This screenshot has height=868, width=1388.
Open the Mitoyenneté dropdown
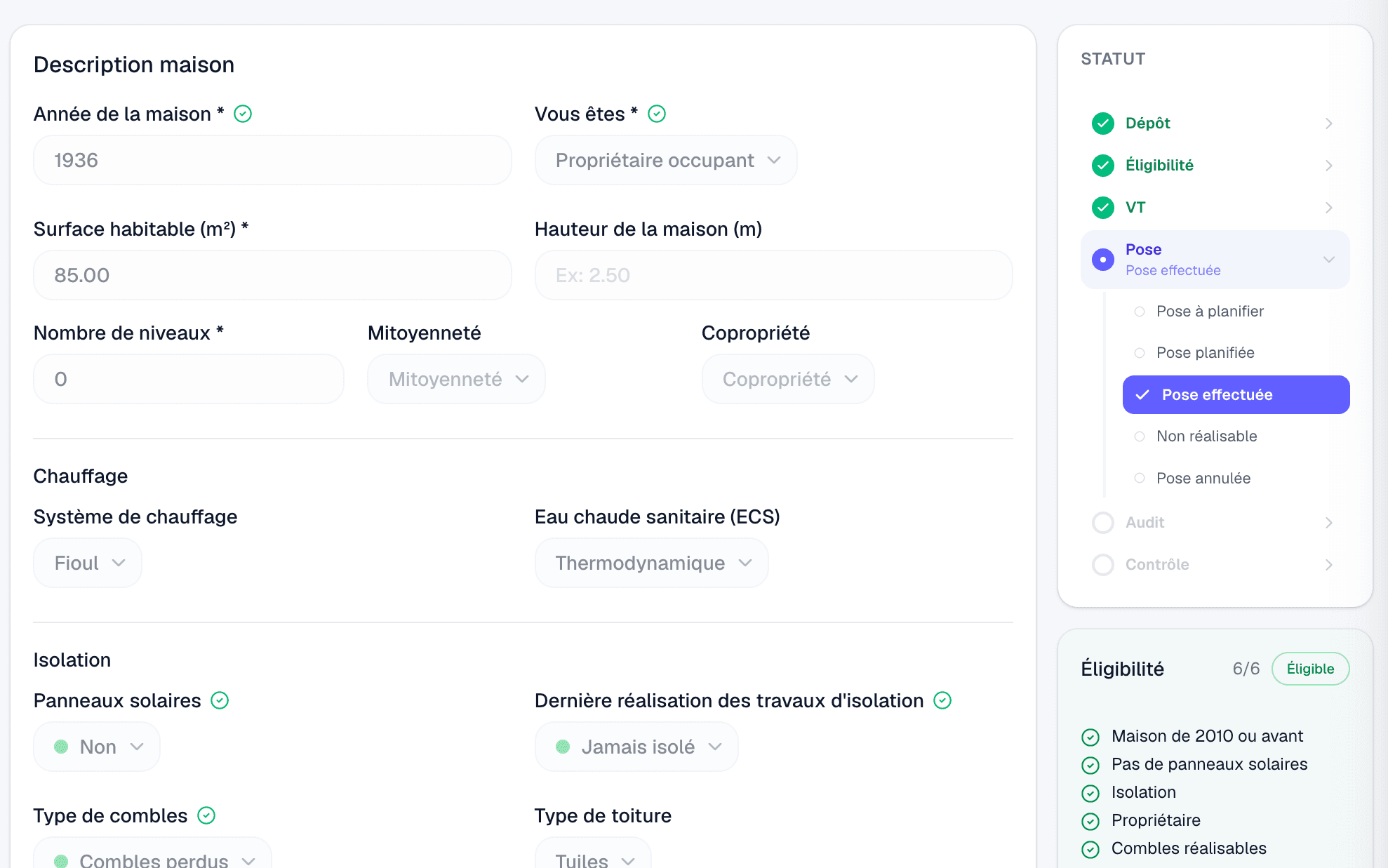pyautogui.click(x=456, y=379)
